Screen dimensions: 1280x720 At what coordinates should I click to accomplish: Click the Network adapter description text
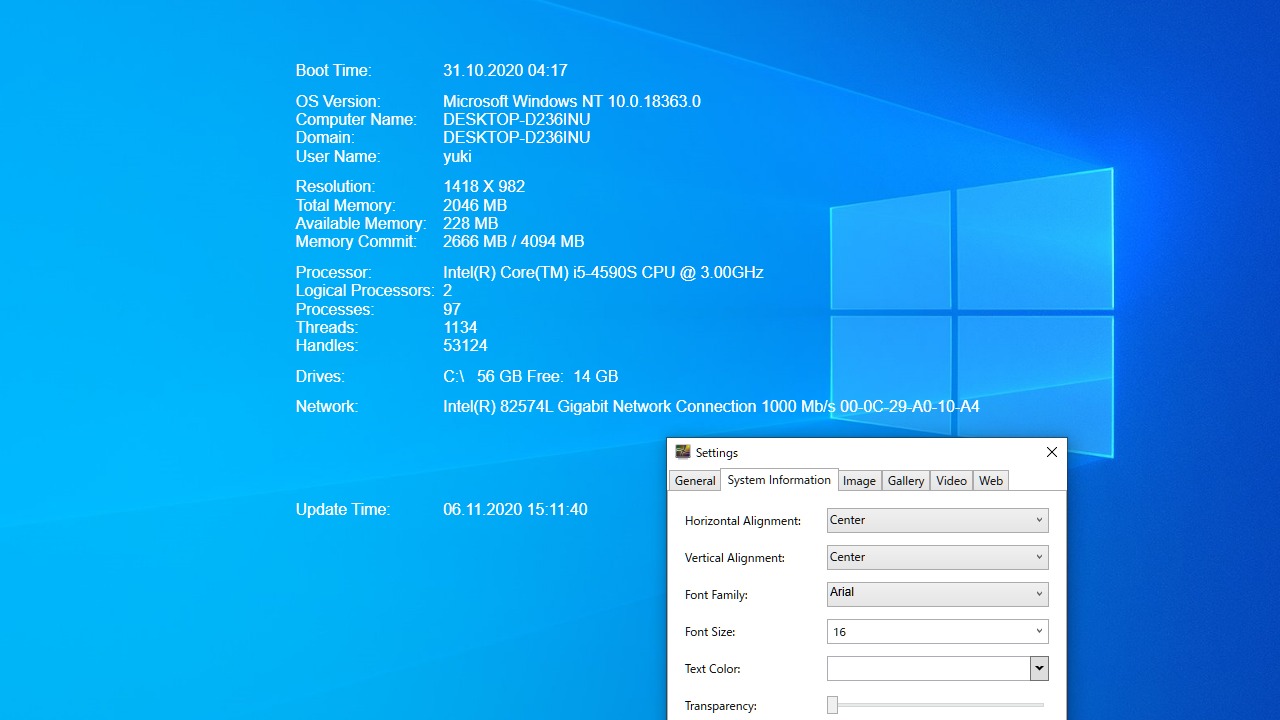point(711,407)
